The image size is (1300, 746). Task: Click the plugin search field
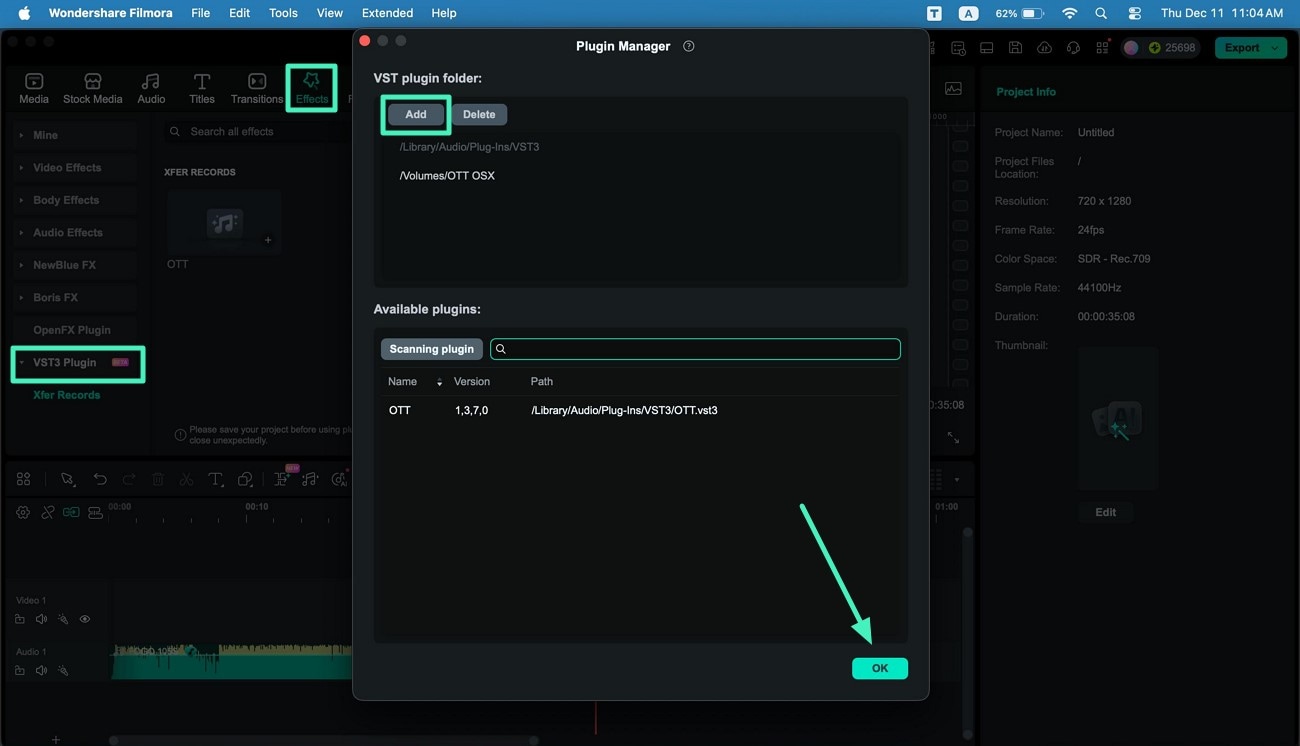click(695, 348)
